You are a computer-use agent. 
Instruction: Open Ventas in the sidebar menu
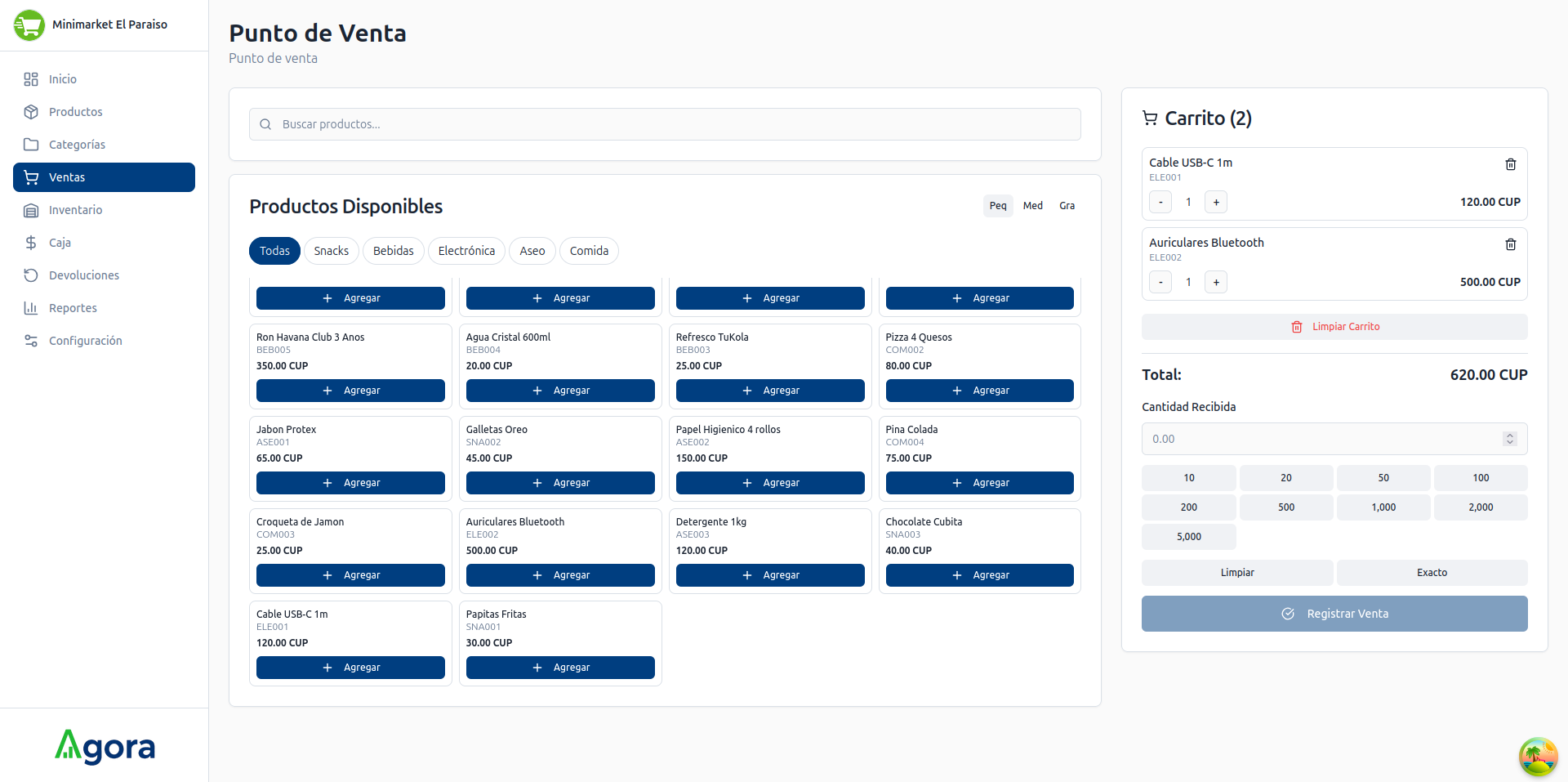[x=104, y=177]
